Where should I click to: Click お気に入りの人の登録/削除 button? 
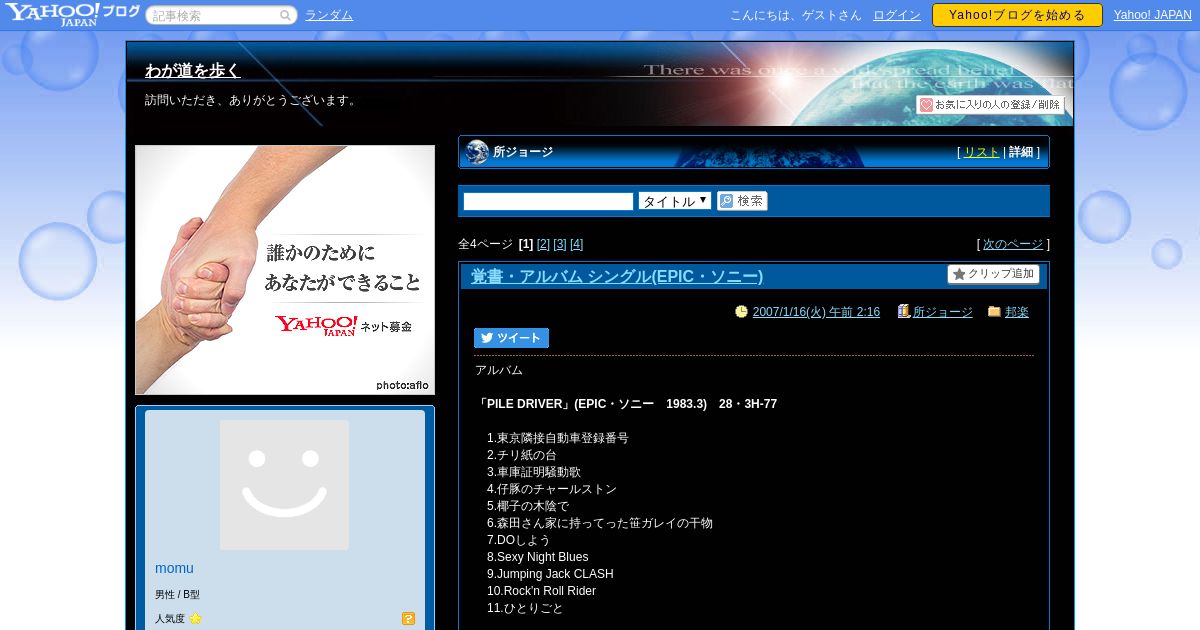[x=990, y=105]
